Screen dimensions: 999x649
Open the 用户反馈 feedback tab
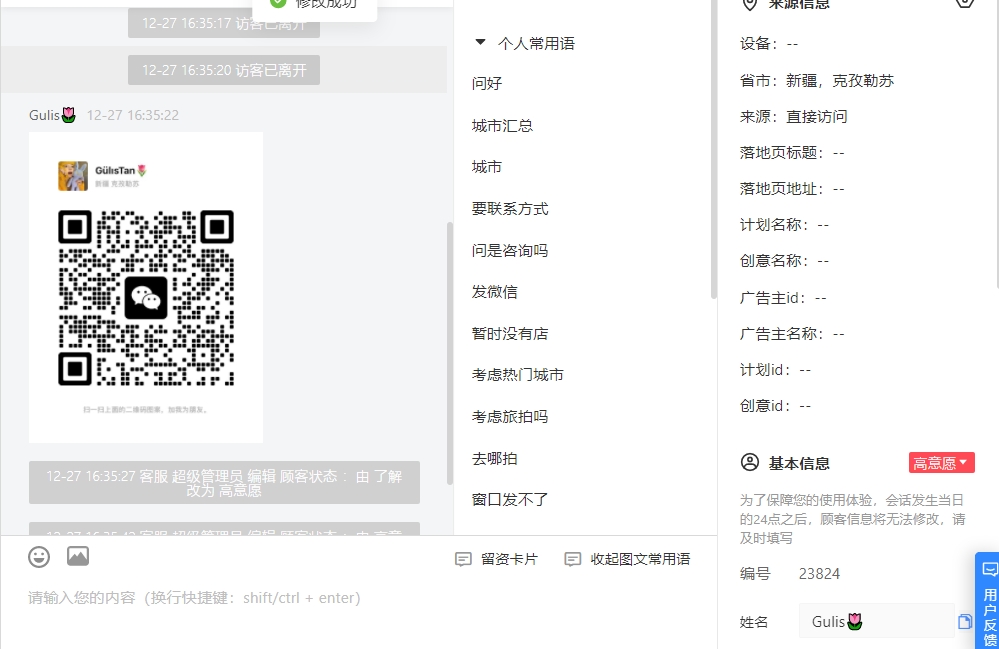point(989,602)
